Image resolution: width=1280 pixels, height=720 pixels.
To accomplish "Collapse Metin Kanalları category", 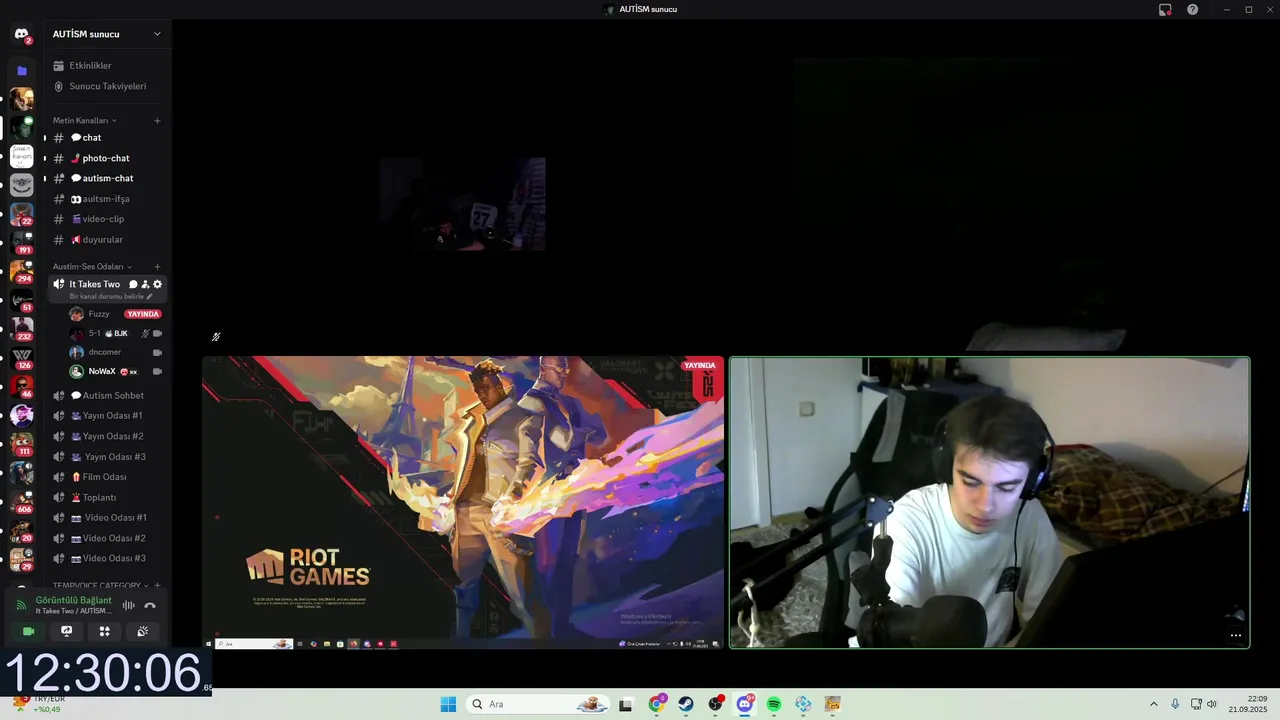I will click(84, 121).
